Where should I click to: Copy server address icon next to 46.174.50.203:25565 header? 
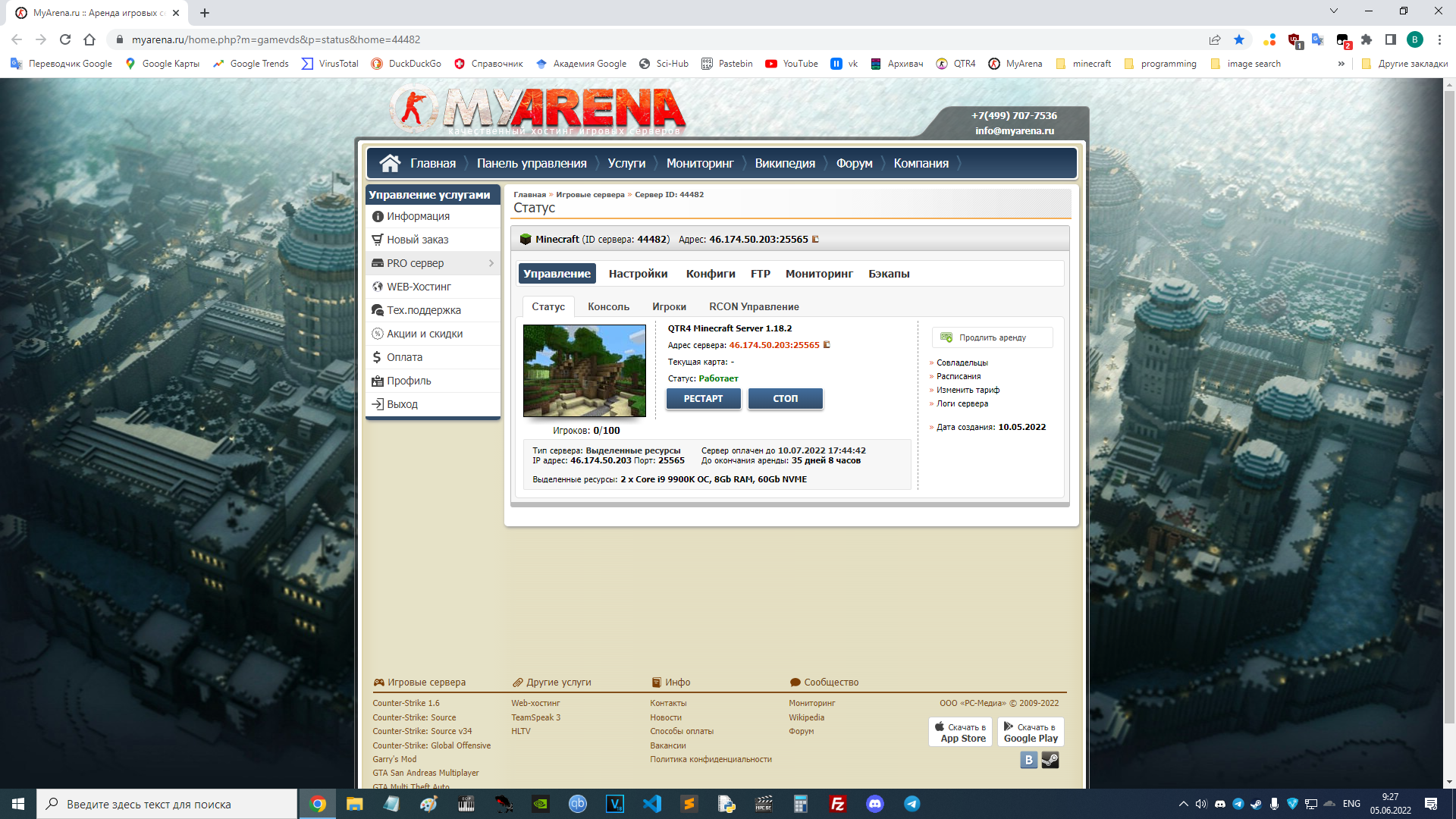pos(816,240)
